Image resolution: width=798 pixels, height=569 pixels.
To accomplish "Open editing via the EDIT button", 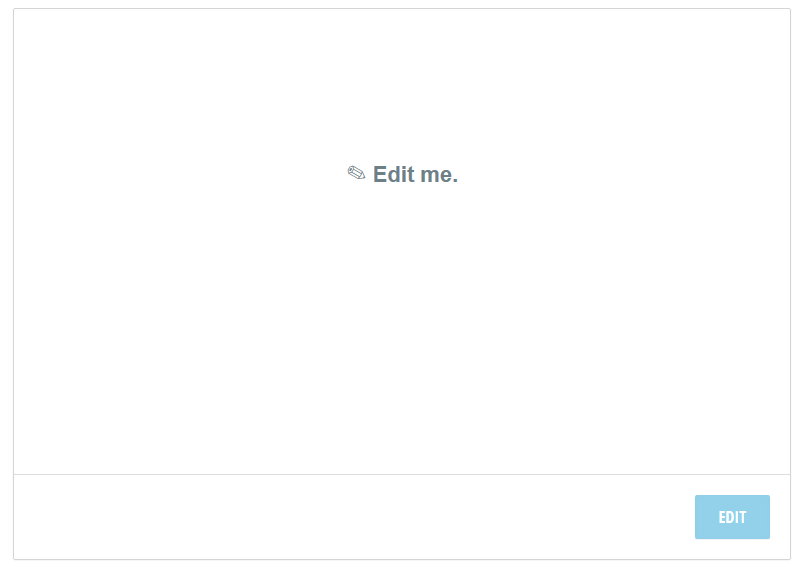I will click(732, 517).
